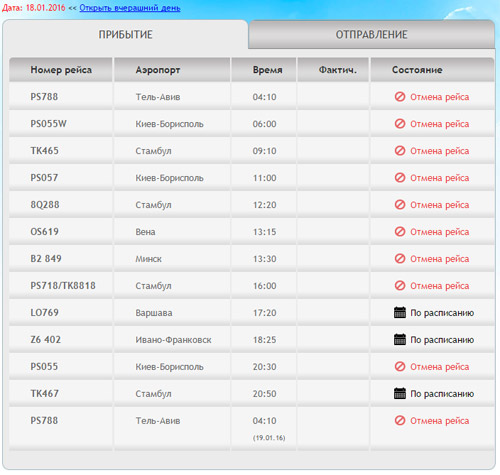This screenshot has width=500, height=475.
Task: Click flight number PS057
Action: tap(44, 178)
